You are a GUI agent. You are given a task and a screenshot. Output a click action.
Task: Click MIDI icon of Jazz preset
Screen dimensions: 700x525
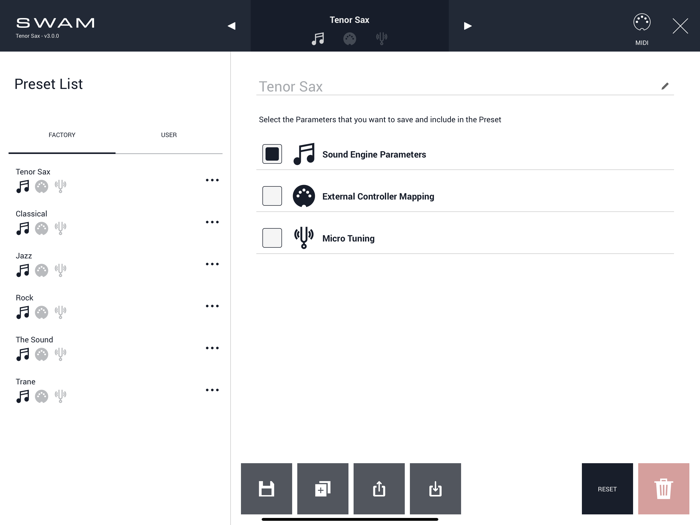pos(42,271)
